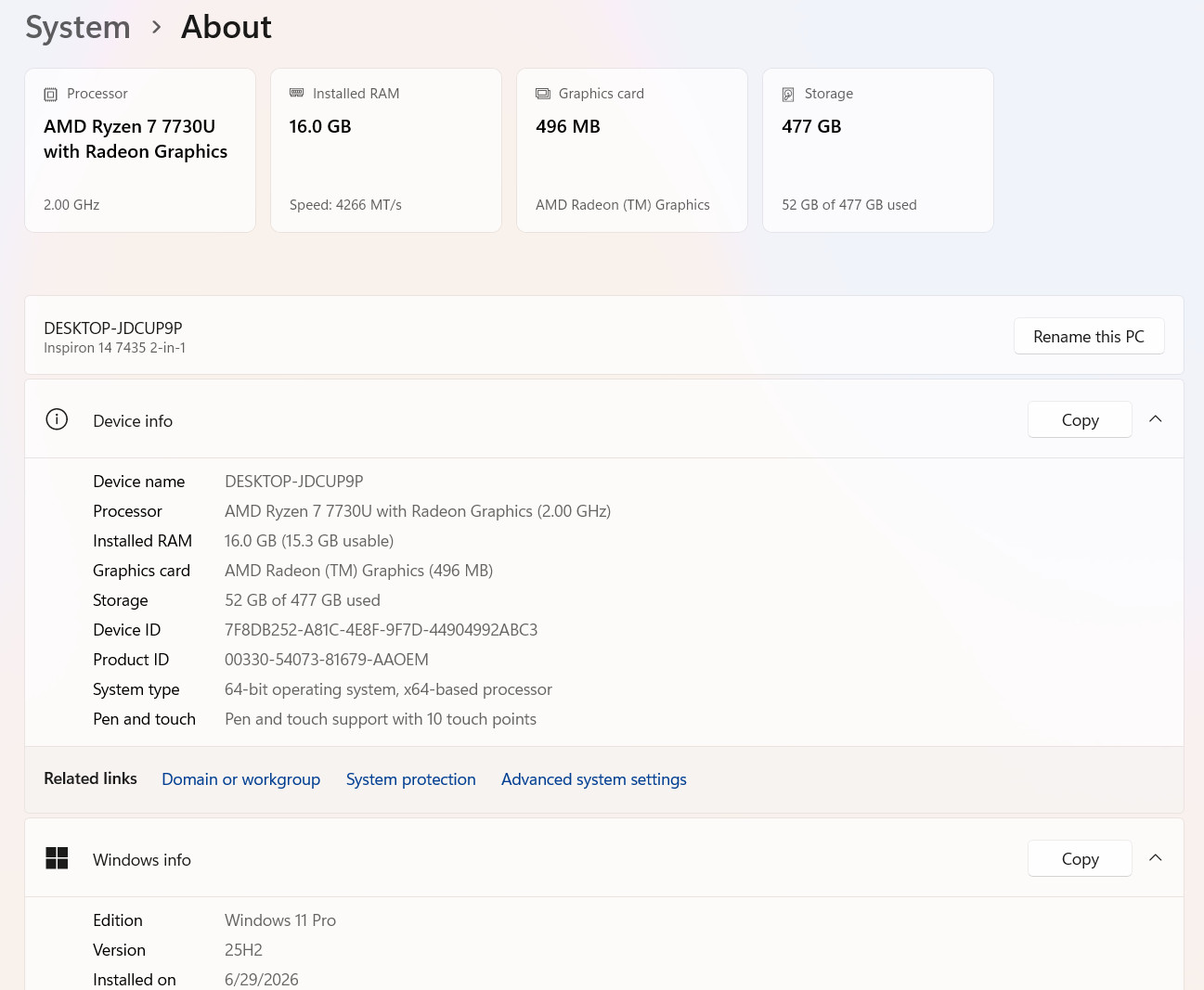Viewport: 1204px width, 990px height.
Task: Click 'Speed: 4266 MT/s' text
Action: click(345, 205)
